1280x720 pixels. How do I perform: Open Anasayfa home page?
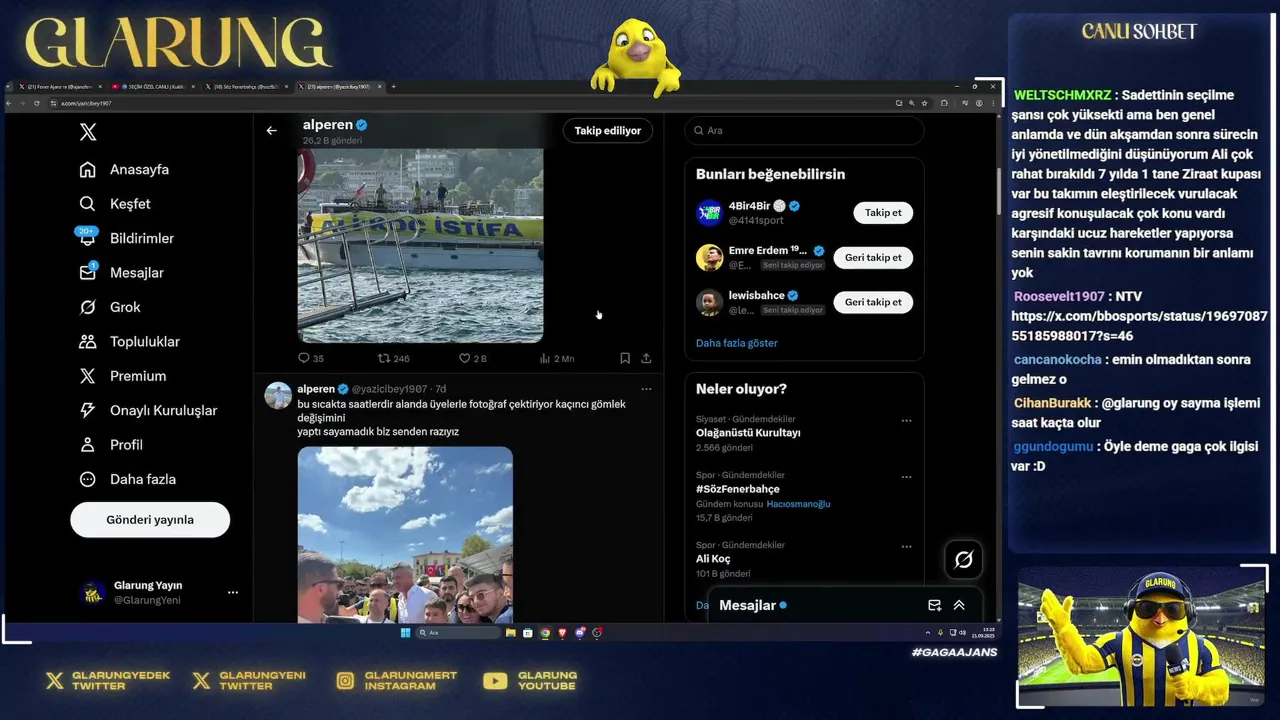click(x=125, y=169)
